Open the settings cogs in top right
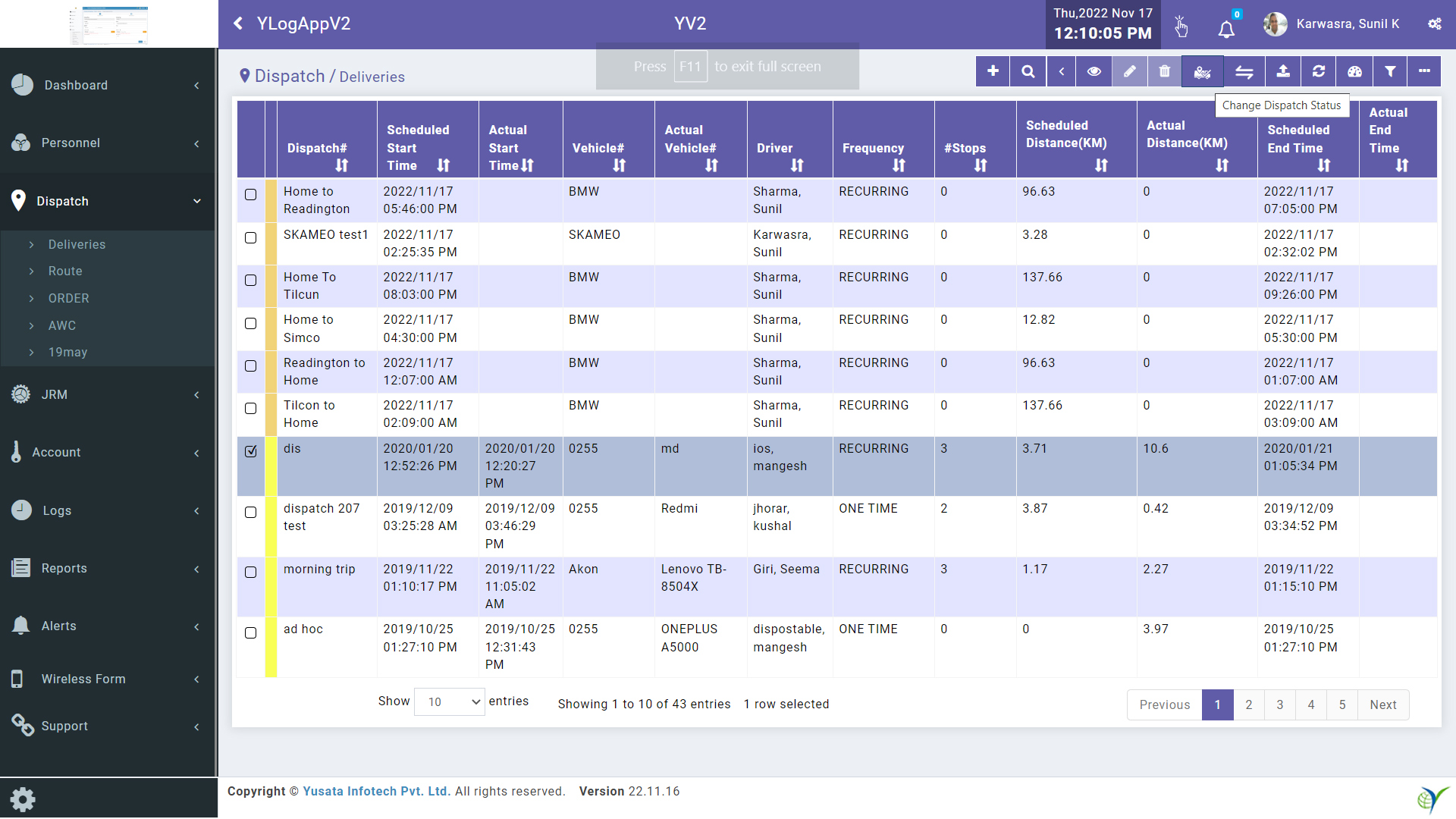Image resolution: width=1456 pixels, height=819 pixels. click(x=1435, y=24)
